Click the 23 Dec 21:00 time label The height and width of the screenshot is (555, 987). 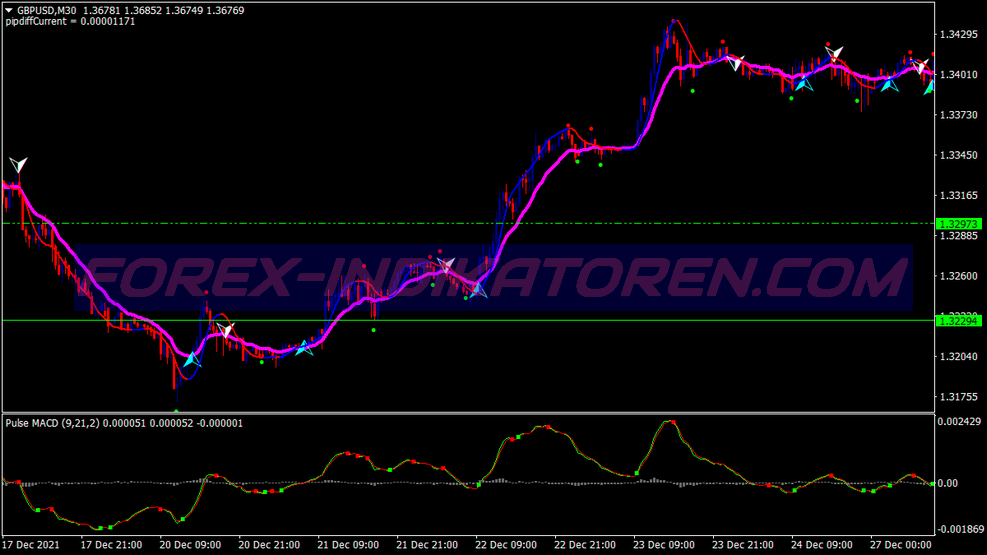[x=743, y=545]
